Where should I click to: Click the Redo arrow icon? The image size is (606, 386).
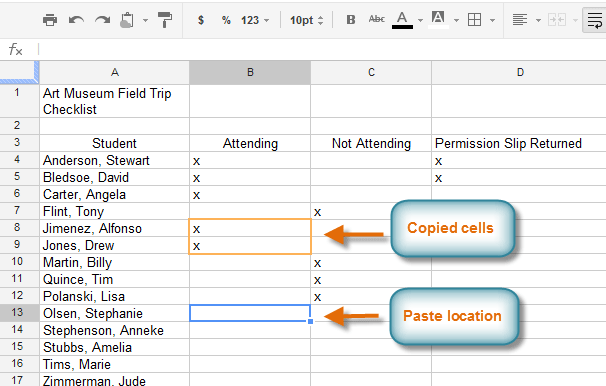point(102,19)
